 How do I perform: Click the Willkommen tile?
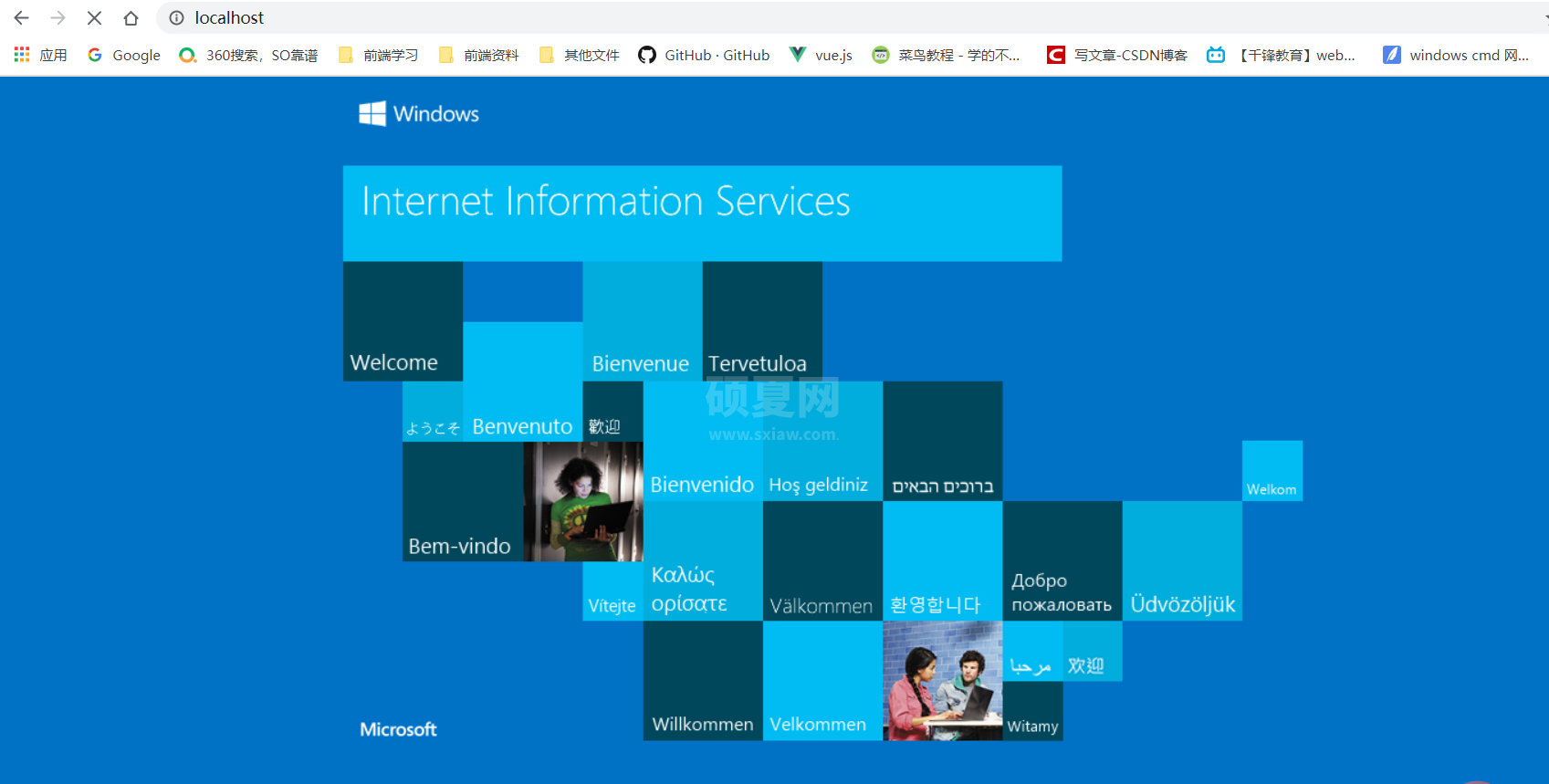pyautogui.click(x=703, y=681)
